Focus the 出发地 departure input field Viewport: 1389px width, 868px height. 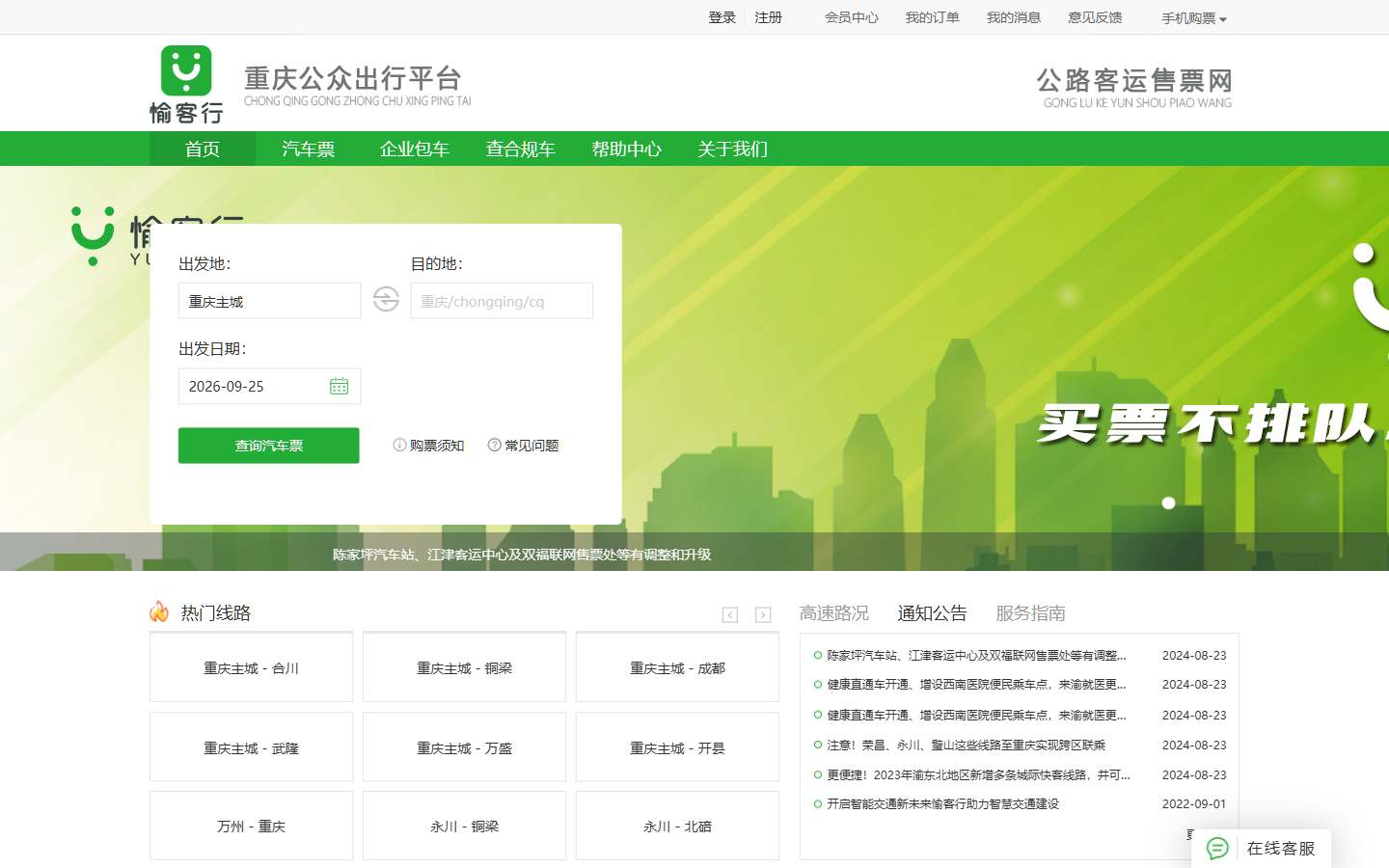[269, 301]
